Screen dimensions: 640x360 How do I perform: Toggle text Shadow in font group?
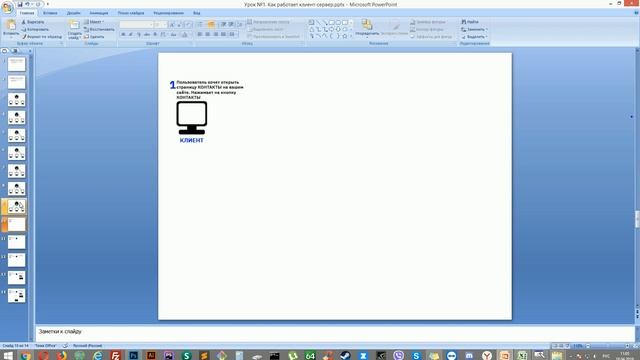(155, 35)
